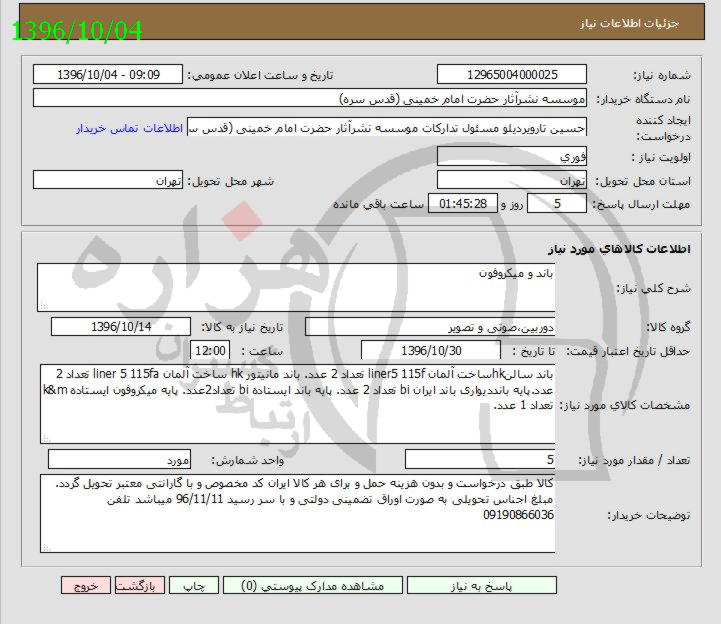Screen dimensions: 721x624
Task: Click the روز و label
Action: click(x=512, y=204)
